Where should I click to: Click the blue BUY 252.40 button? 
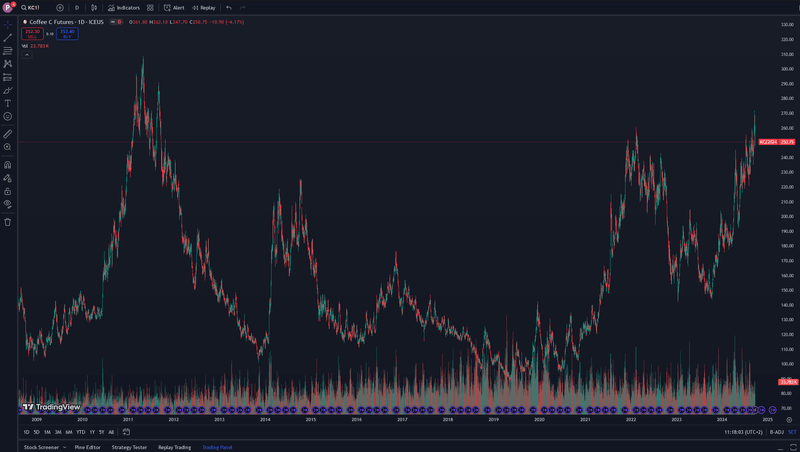pos(67,34)
